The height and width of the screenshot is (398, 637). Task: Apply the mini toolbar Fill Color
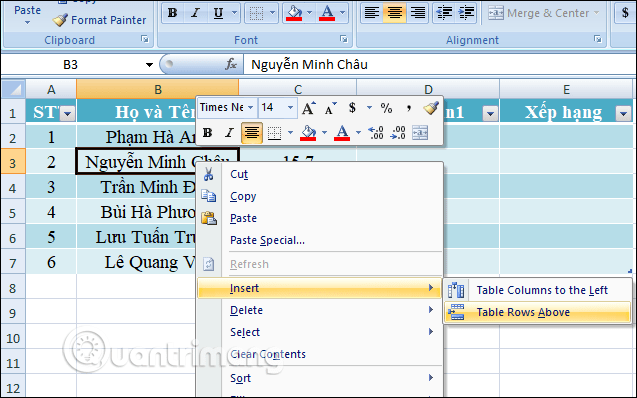[308, 133]
